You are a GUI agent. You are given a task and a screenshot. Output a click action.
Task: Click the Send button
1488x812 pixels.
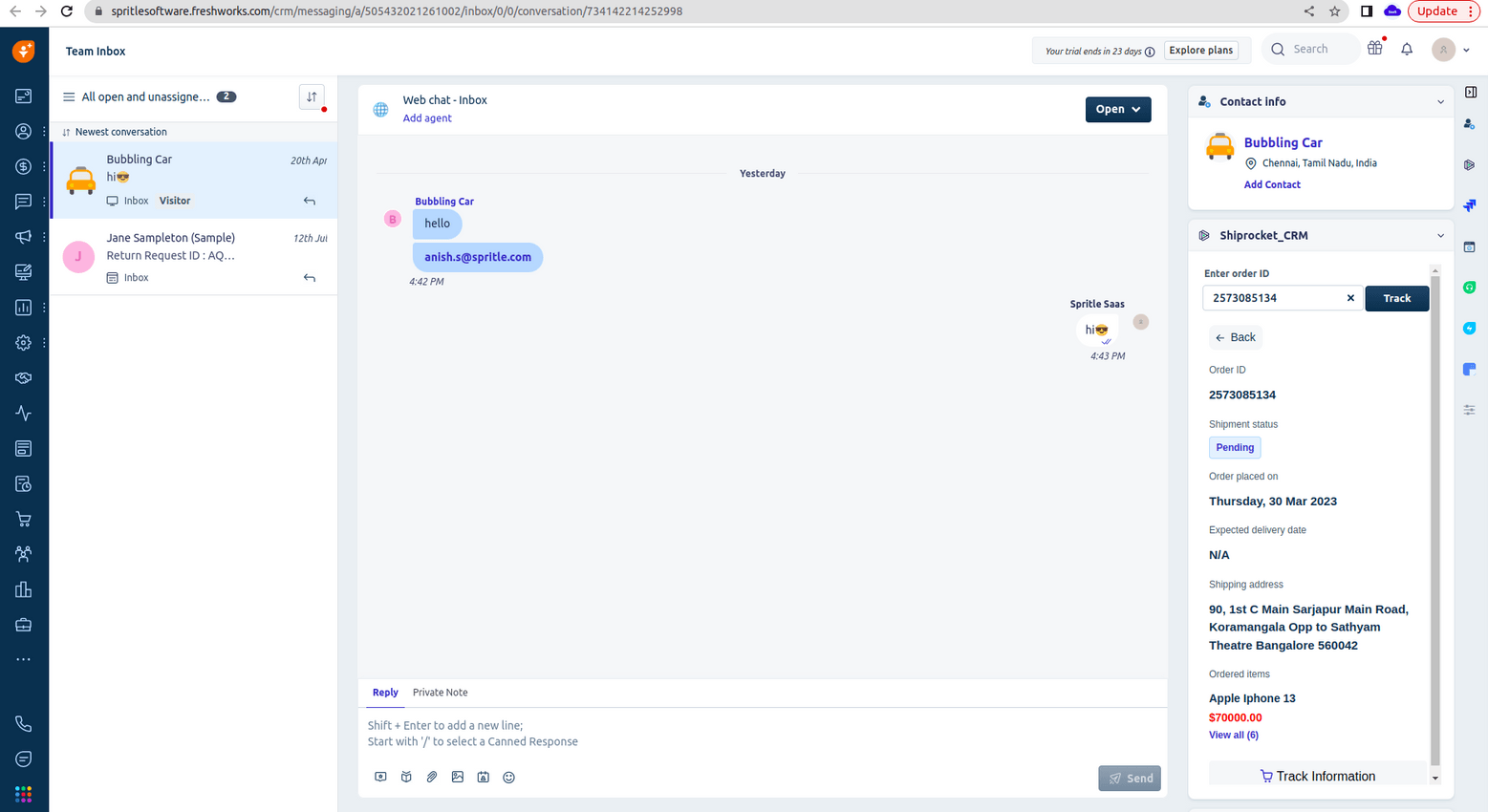tap(1130, 779)
